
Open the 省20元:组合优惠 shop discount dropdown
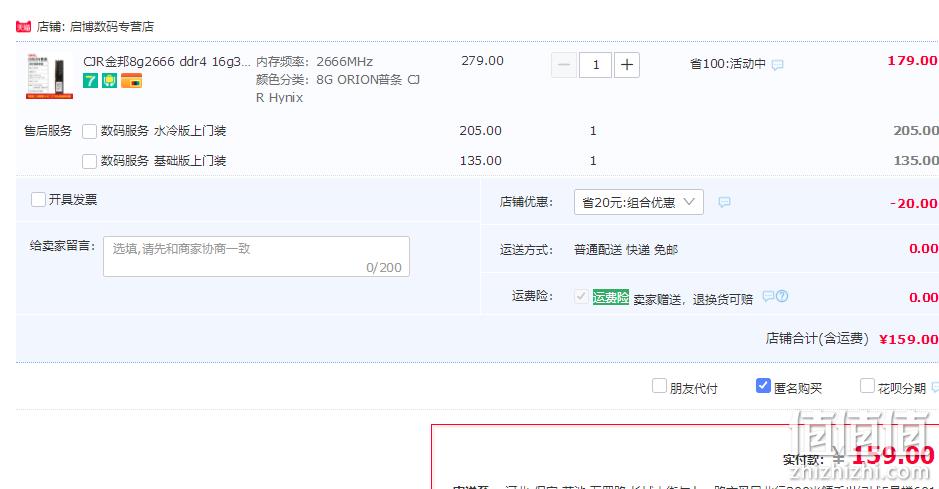click(x=638, y=202)
